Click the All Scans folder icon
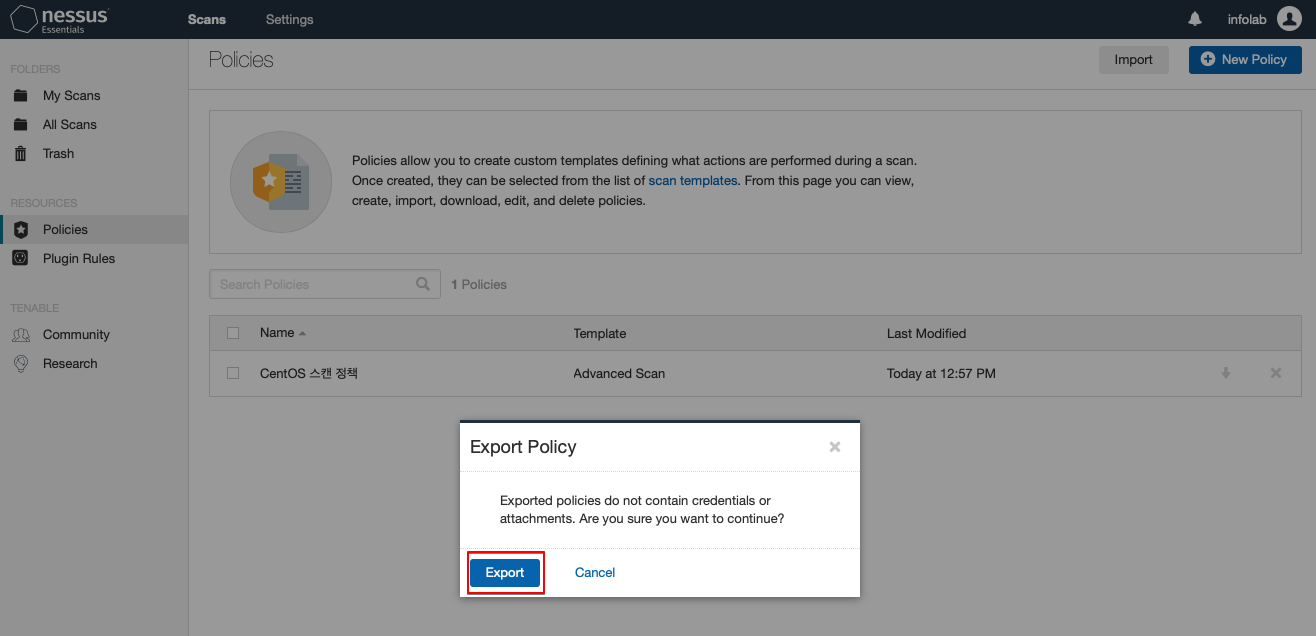 point(21,125)
